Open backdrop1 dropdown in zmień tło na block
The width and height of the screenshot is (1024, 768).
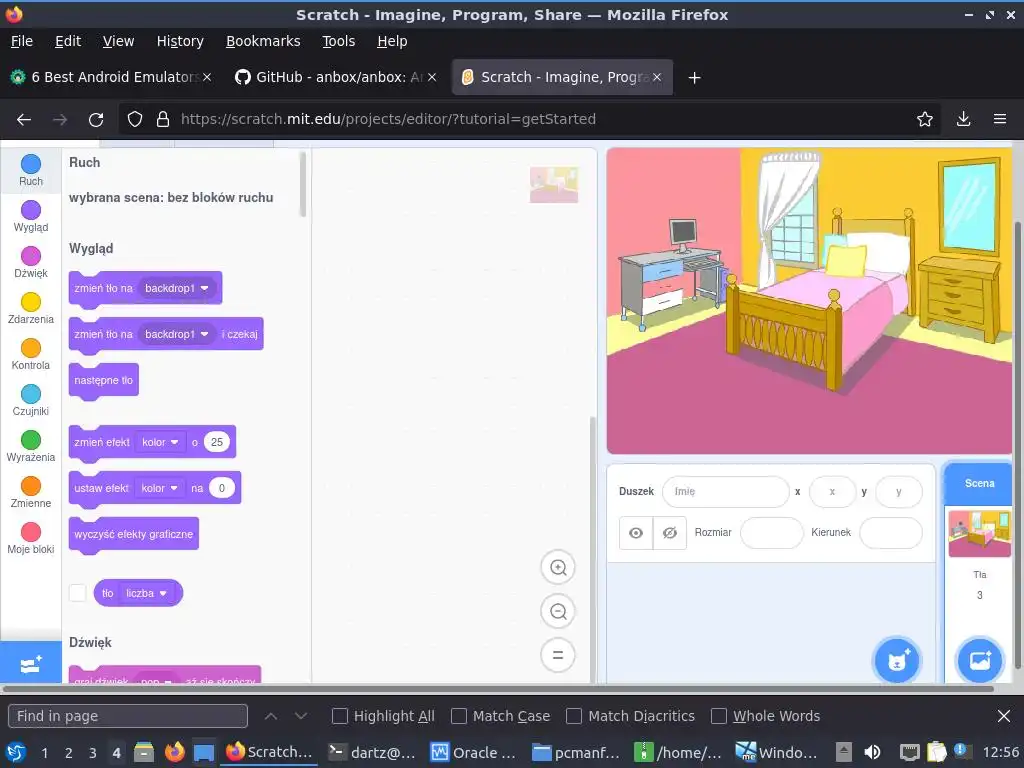(177, 288)
